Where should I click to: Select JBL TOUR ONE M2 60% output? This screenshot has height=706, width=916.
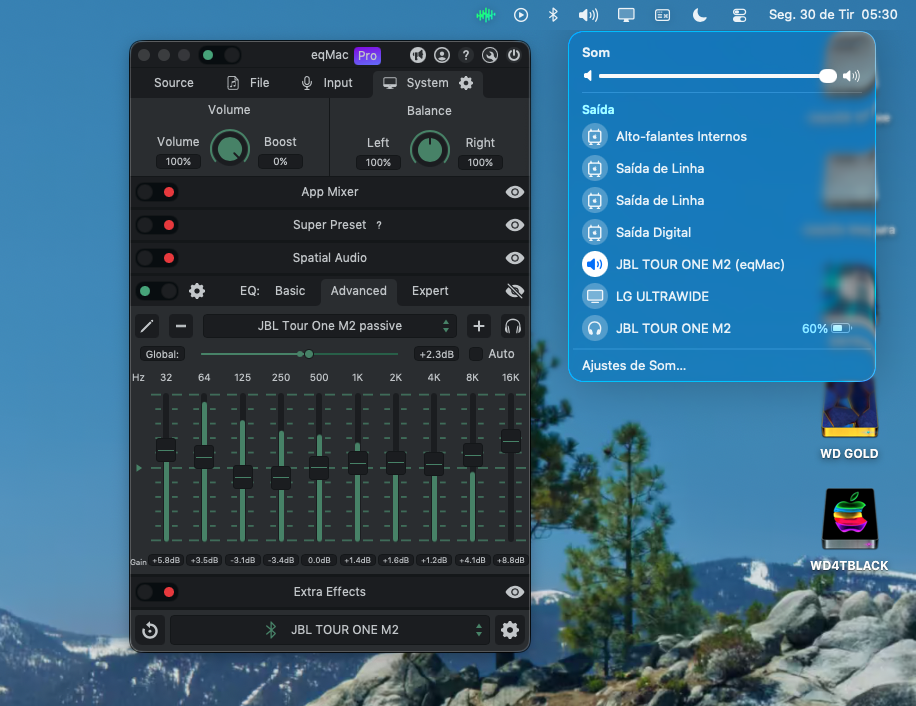pyautogui.click(x=721, y=329)
